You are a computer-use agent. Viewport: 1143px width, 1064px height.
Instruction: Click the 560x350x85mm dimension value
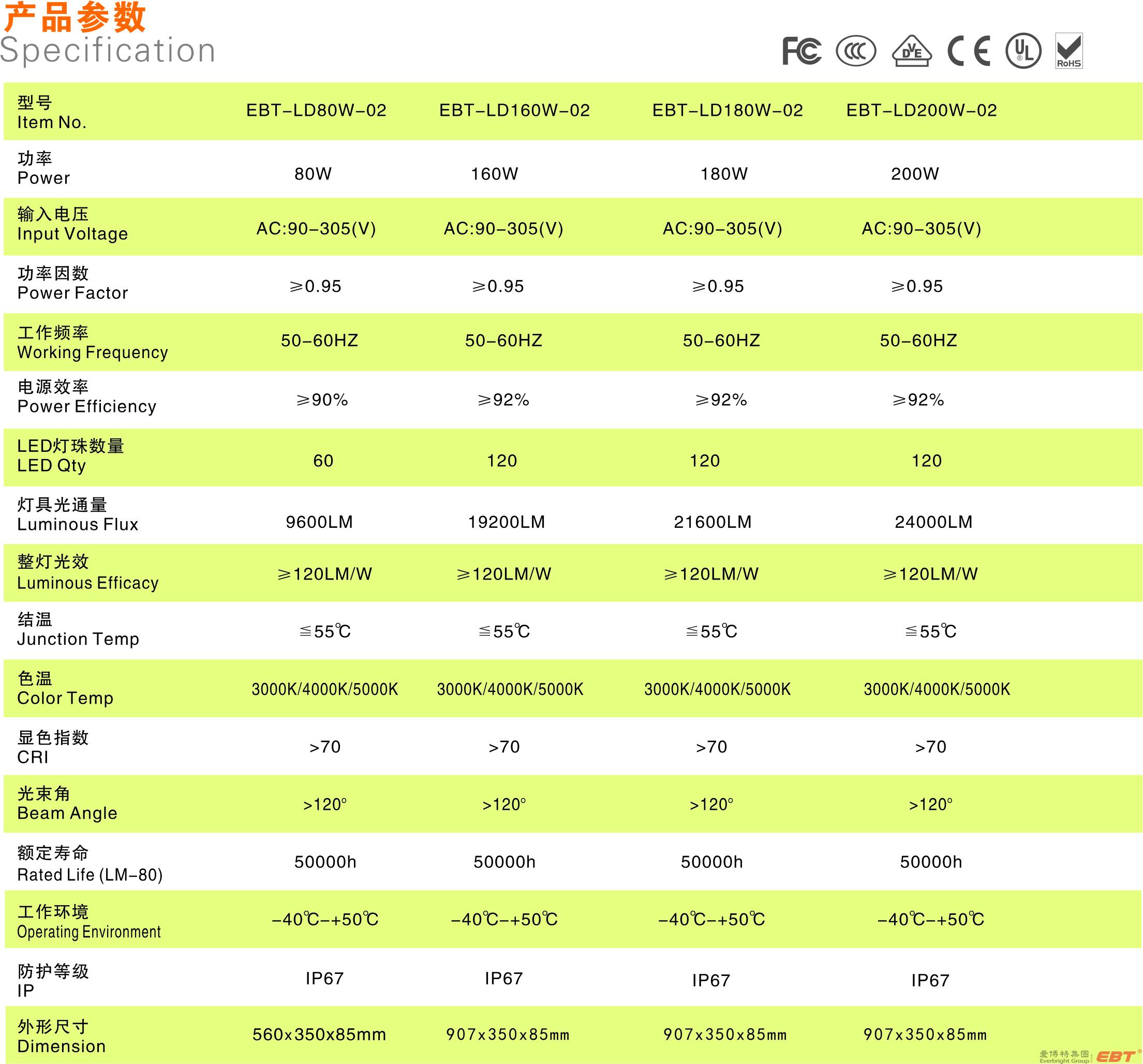319,1035
